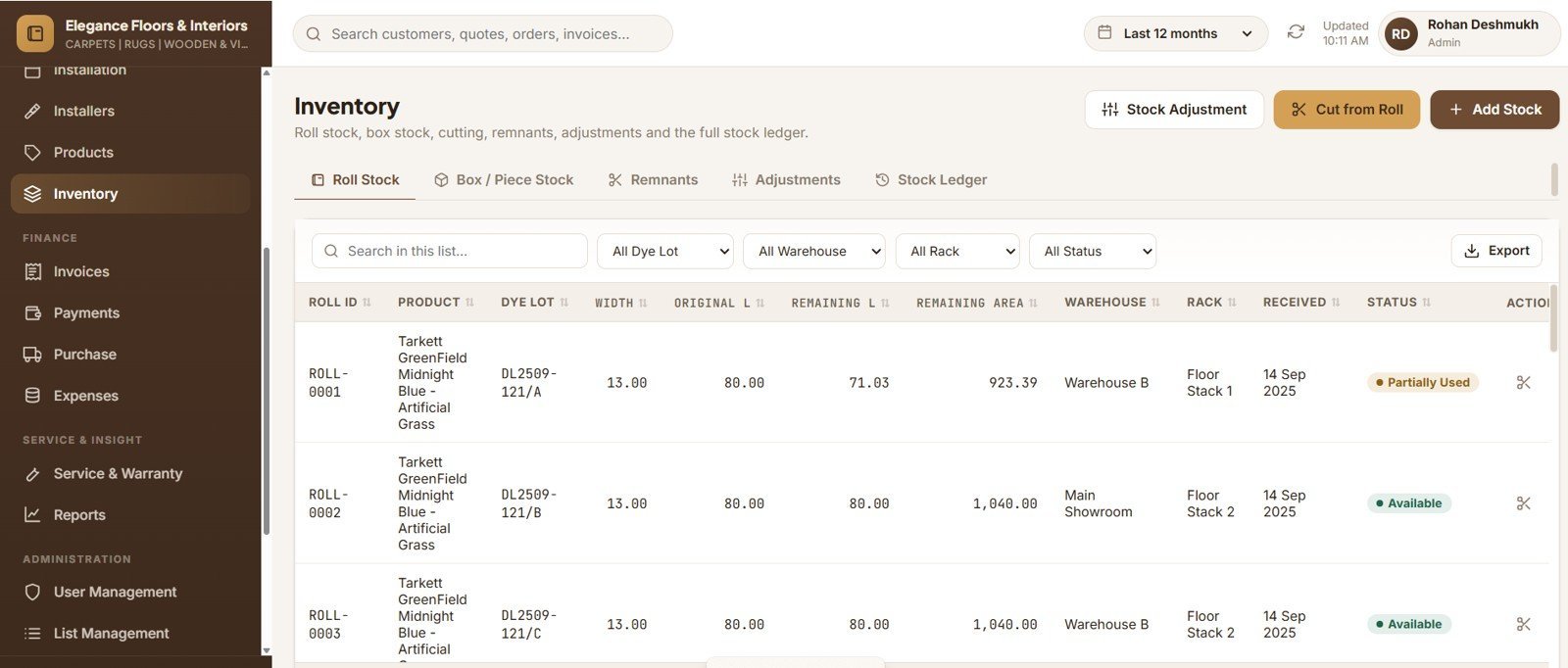Viewport: 1568px width, 668px height.
Task: Click the Export button
Action: pos(1496,251)
